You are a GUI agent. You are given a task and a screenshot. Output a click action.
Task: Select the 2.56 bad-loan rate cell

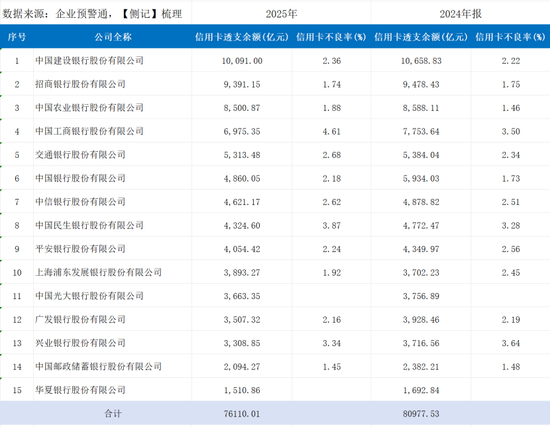tap(511, 249)
